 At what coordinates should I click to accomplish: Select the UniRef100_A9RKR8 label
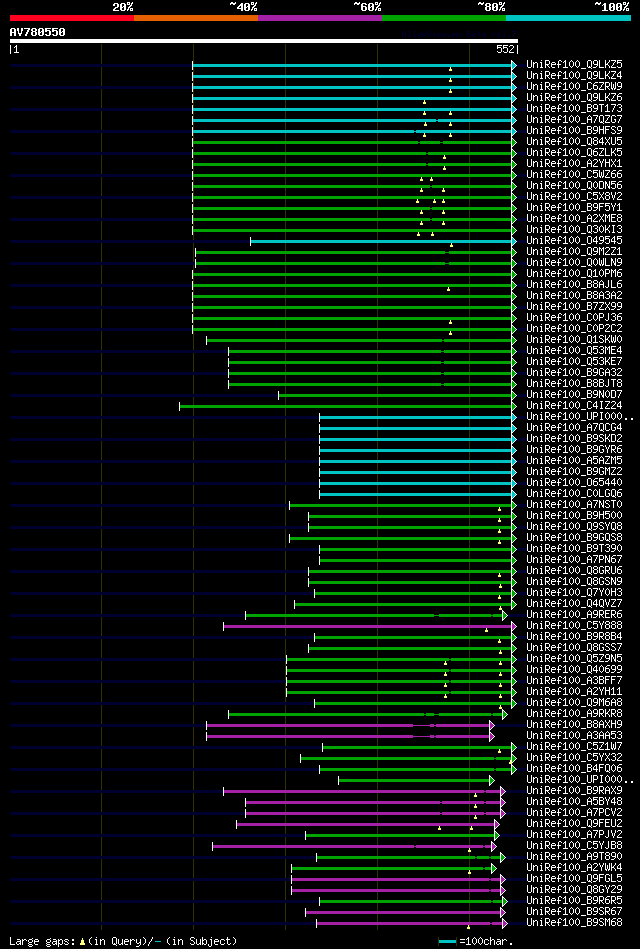click(x=575, y=715)
